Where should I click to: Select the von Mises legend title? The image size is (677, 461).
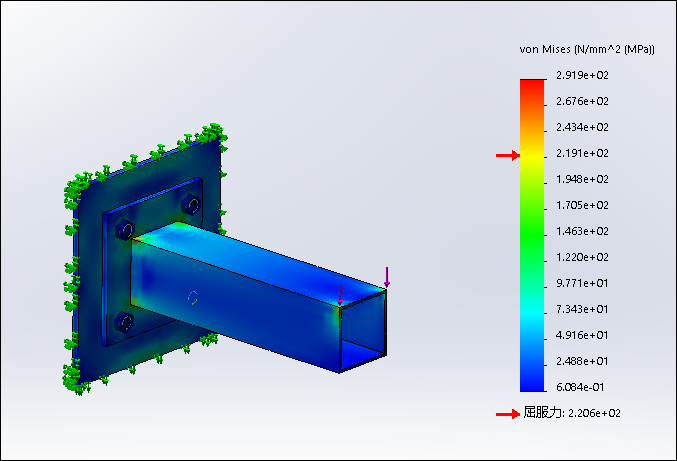[x=587, y=49]
